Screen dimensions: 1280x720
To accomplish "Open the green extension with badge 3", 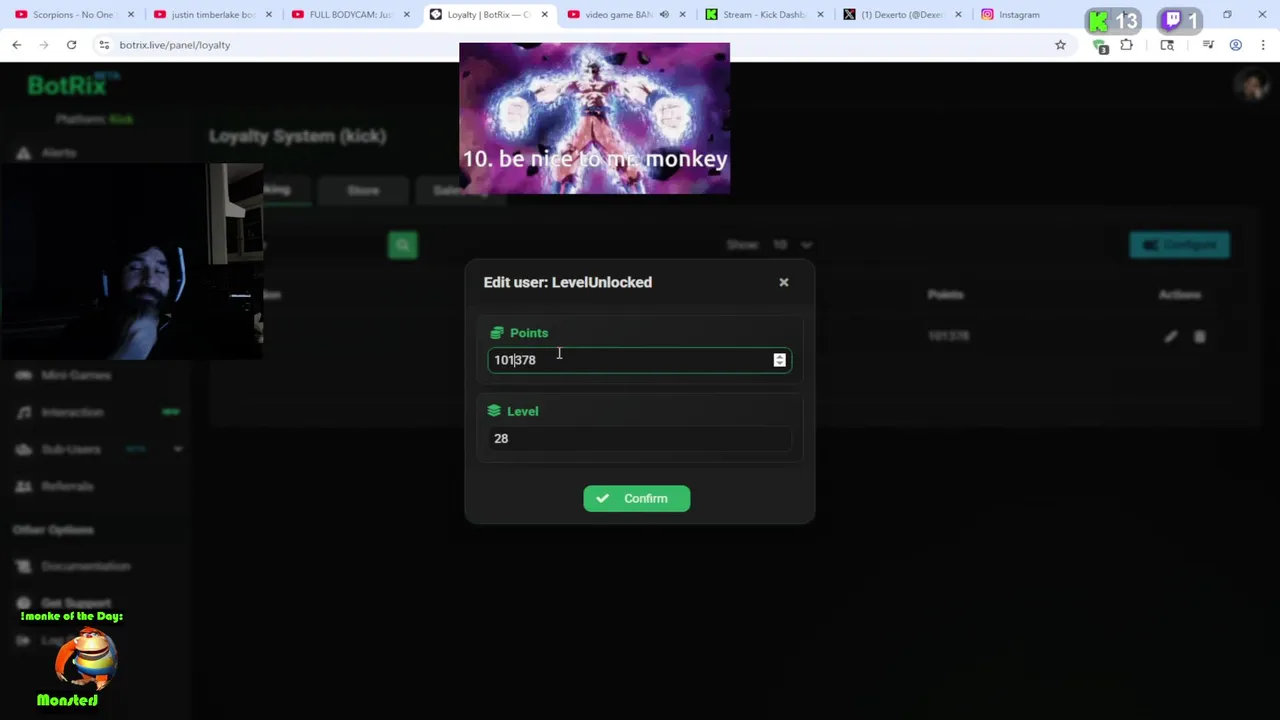I will [1100, 46].
